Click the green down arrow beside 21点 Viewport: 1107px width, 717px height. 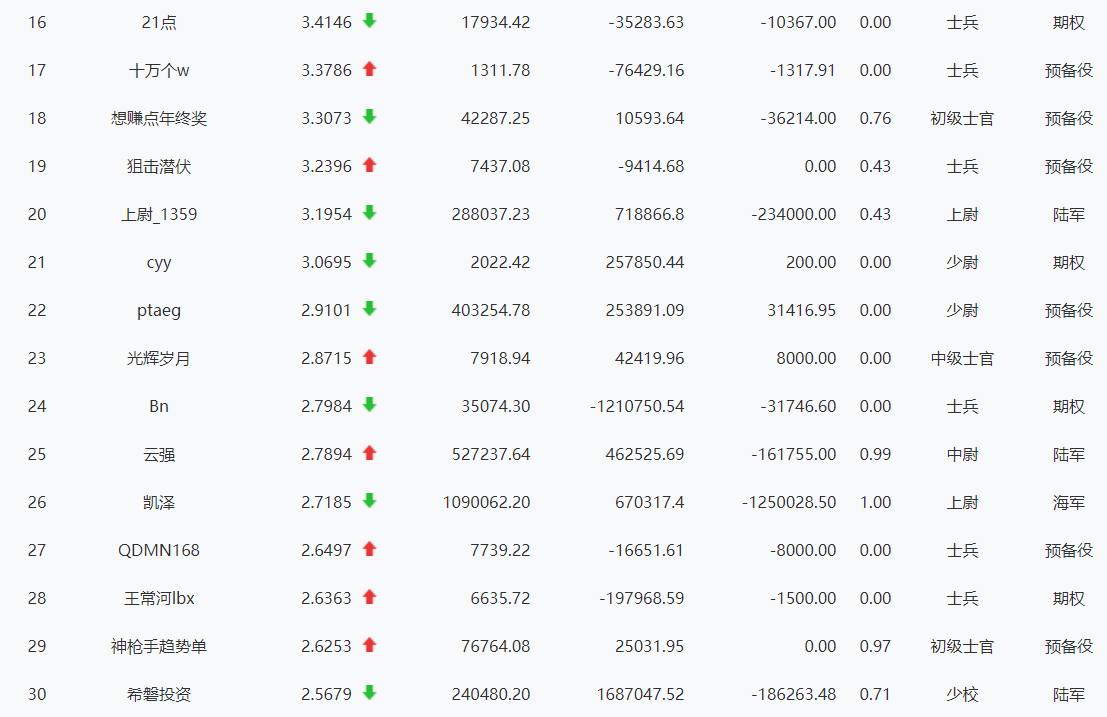click(369, 21)
